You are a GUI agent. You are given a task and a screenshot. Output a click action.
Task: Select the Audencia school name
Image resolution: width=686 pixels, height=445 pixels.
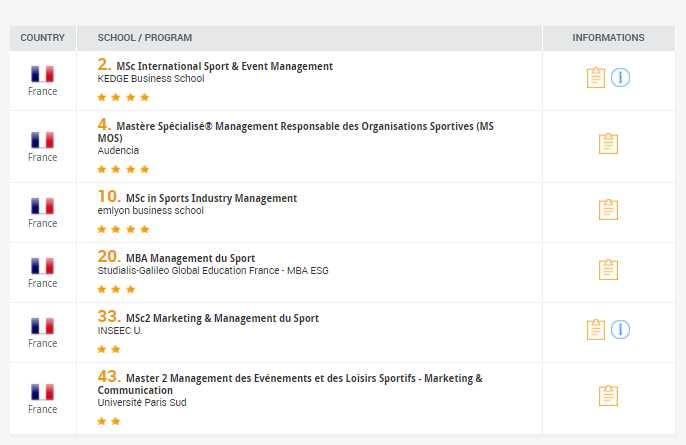[x=118, y=151]
